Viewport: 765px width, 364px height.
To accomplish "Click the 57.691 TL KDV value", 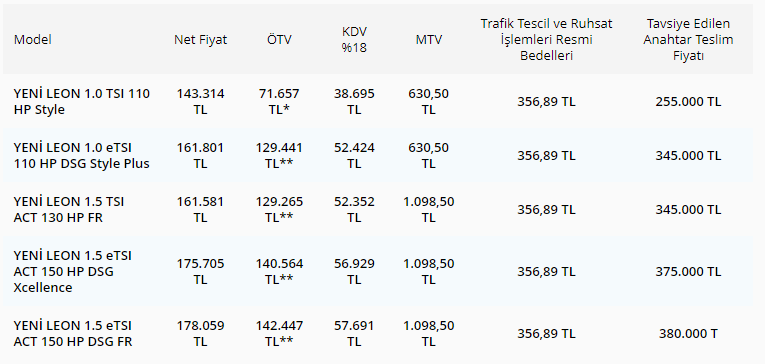I will point(354,333).
